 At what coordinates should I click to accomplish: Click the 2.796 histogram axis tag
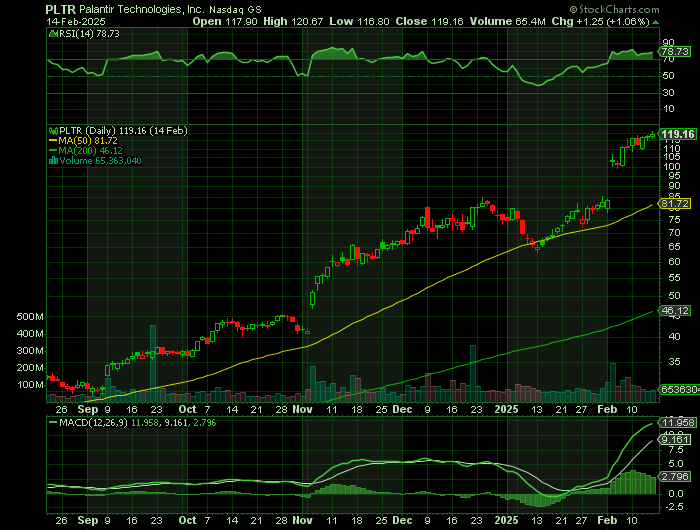[x=675, y=477]
